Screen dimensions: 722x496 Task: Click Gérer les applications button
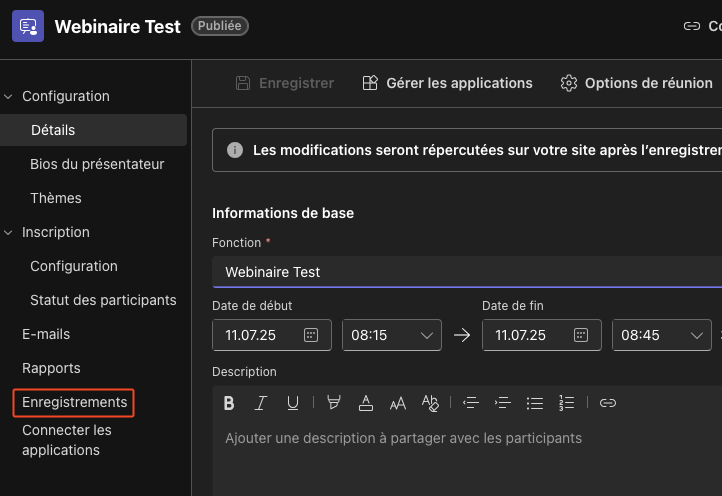click(x=447, y=83)
